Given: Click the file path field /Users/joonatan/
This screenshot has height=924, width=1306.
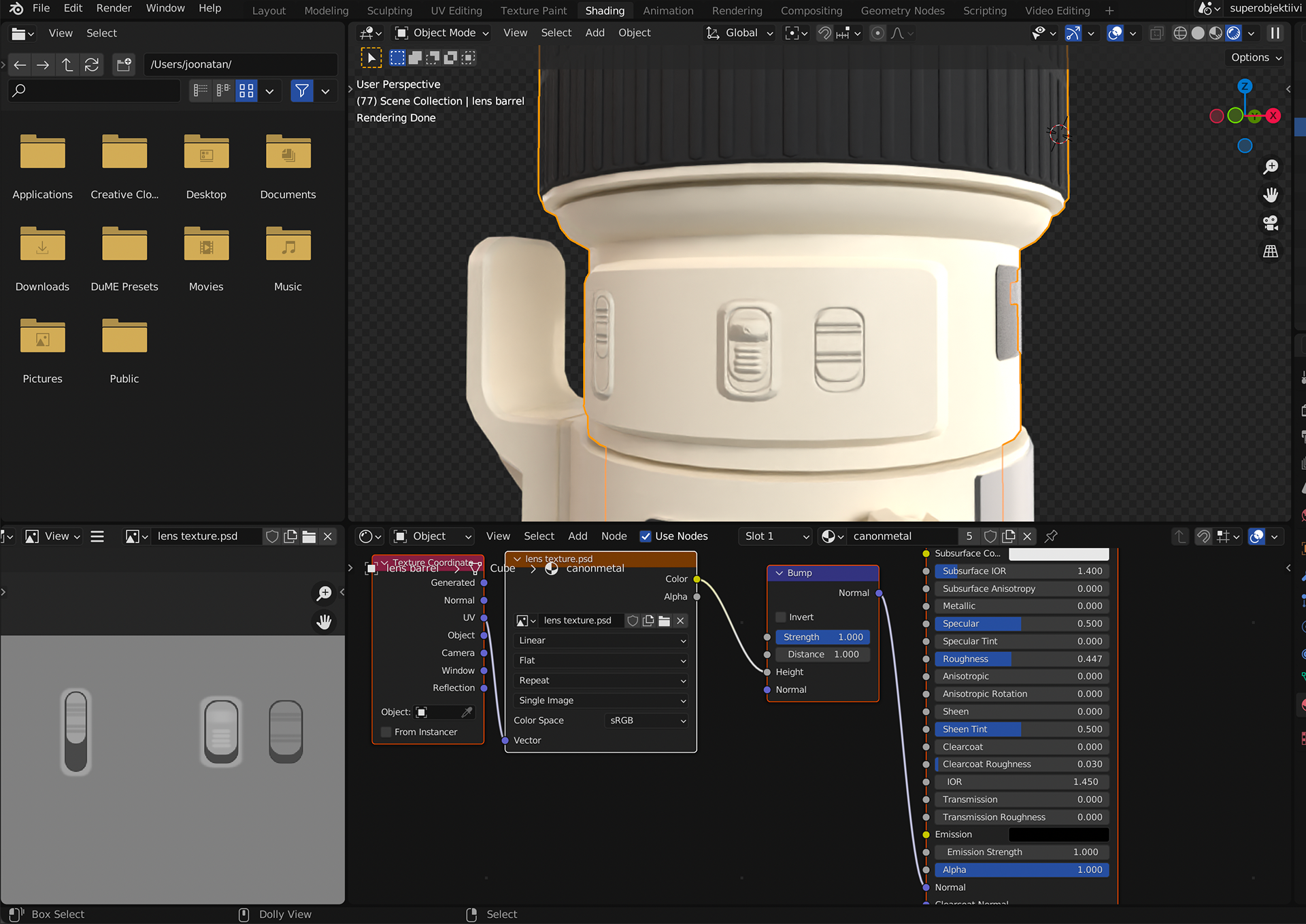Looking at the screenshot, I should tap(241, 65).
